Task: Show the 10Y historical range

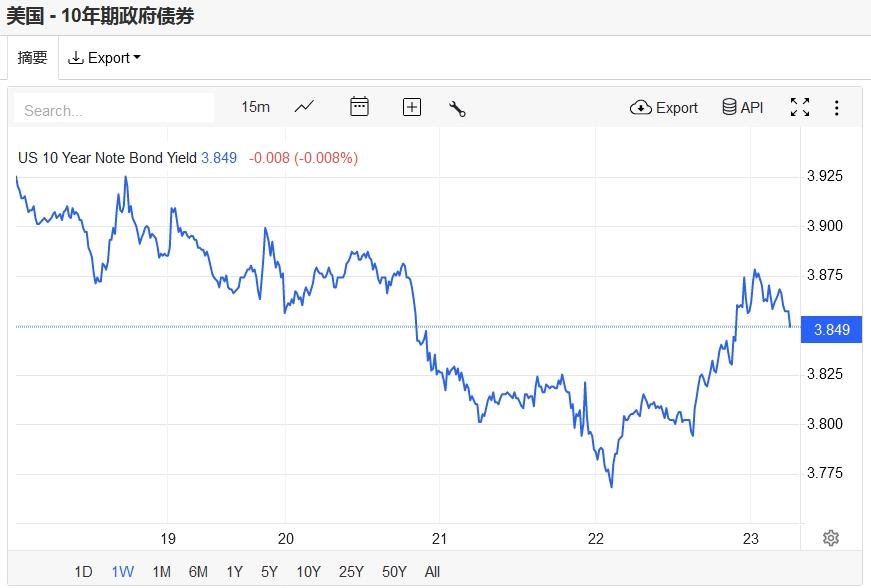Action: [308, 572]
